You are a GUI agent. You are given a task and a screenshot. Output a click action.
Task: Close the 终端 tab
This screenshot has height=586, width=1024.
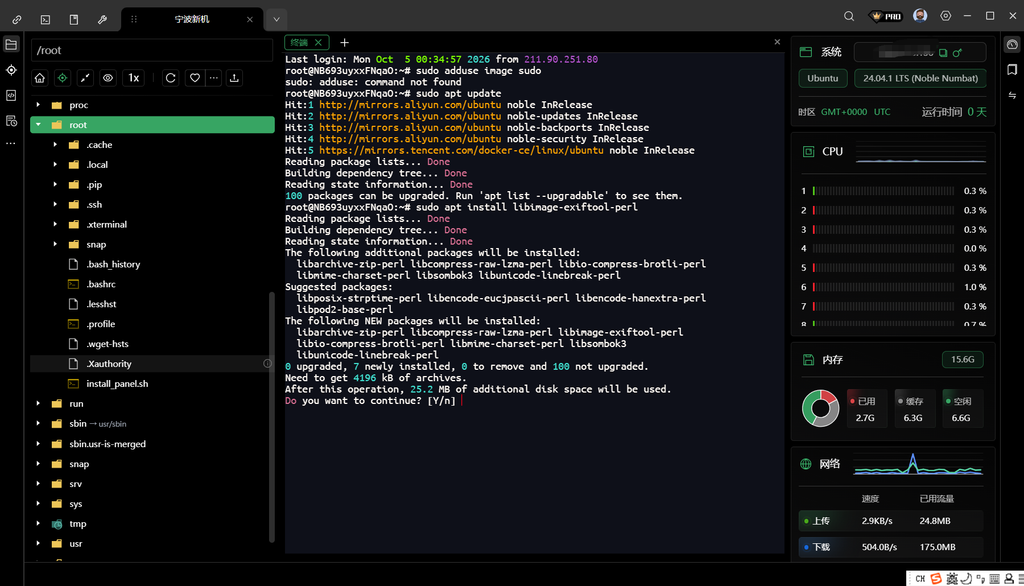(318, 42)
